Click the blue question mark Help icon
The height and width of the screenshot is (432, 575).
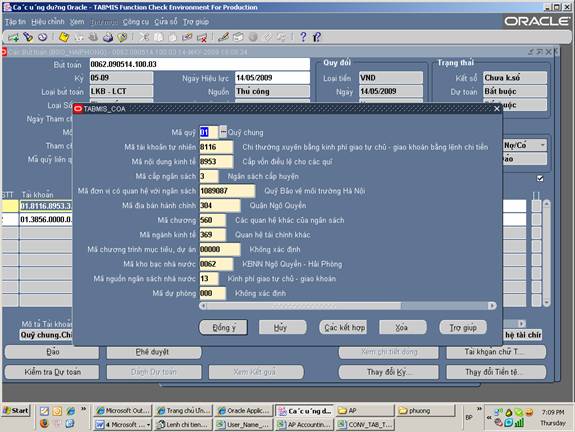[303, 37]
